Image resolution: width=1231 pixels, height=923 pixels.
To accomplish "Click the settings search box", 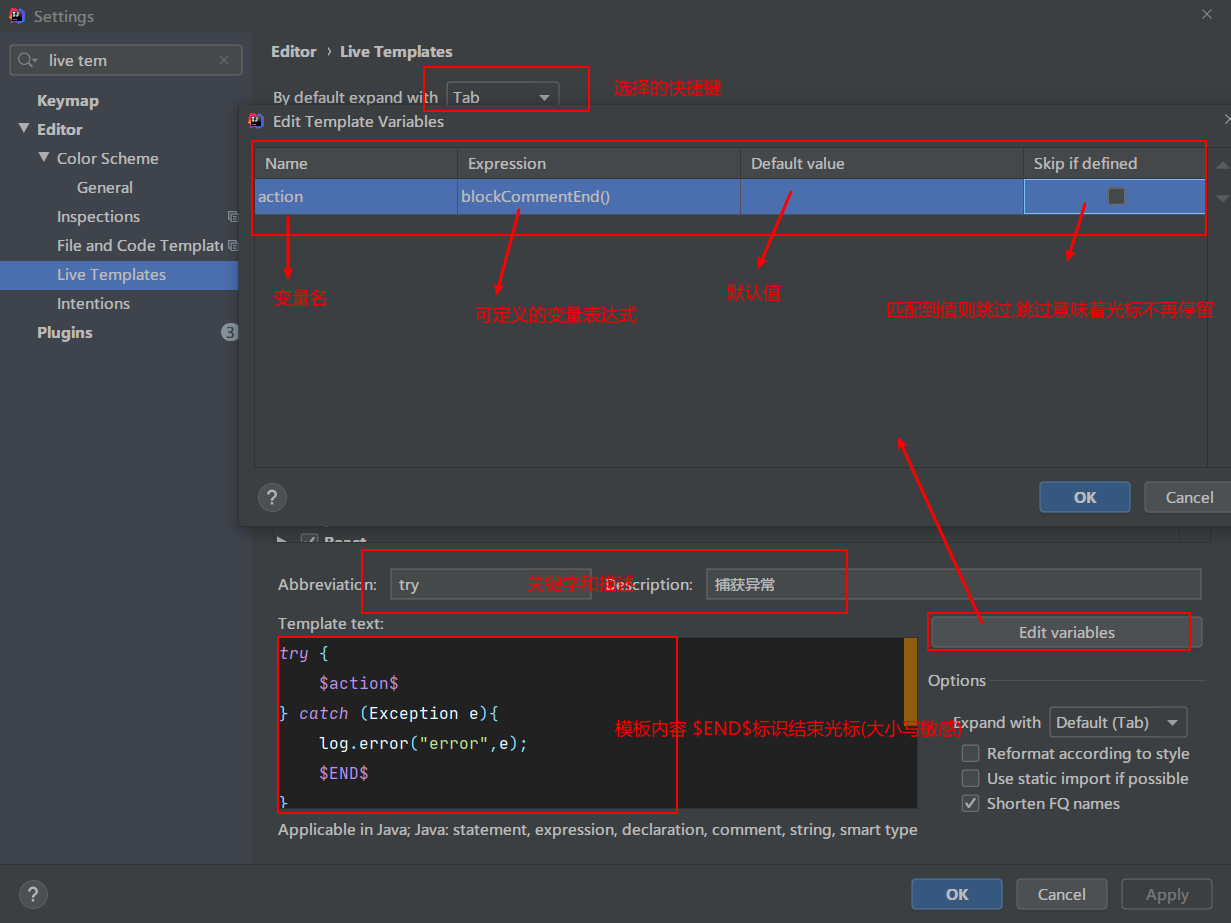I will 126,60.
